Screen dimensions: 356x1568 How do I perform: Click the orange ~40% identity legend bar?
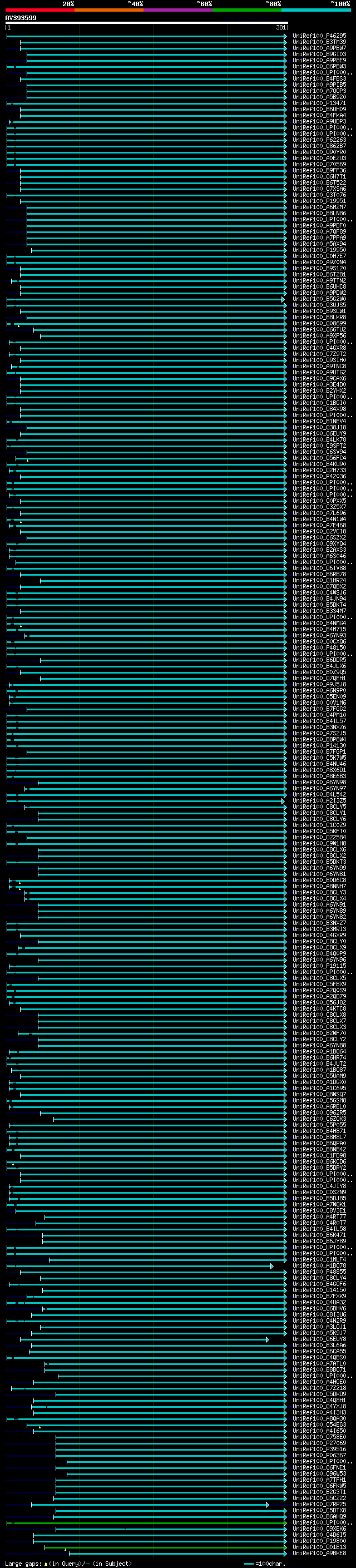109,10
